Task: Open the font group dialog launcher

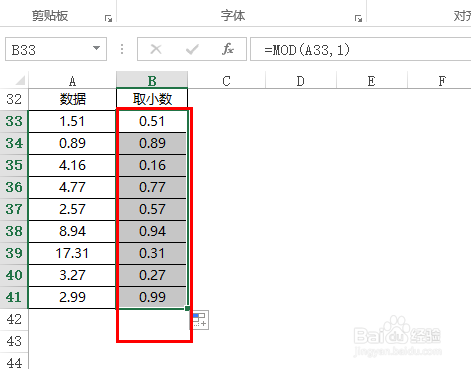Action: [358, 18]
